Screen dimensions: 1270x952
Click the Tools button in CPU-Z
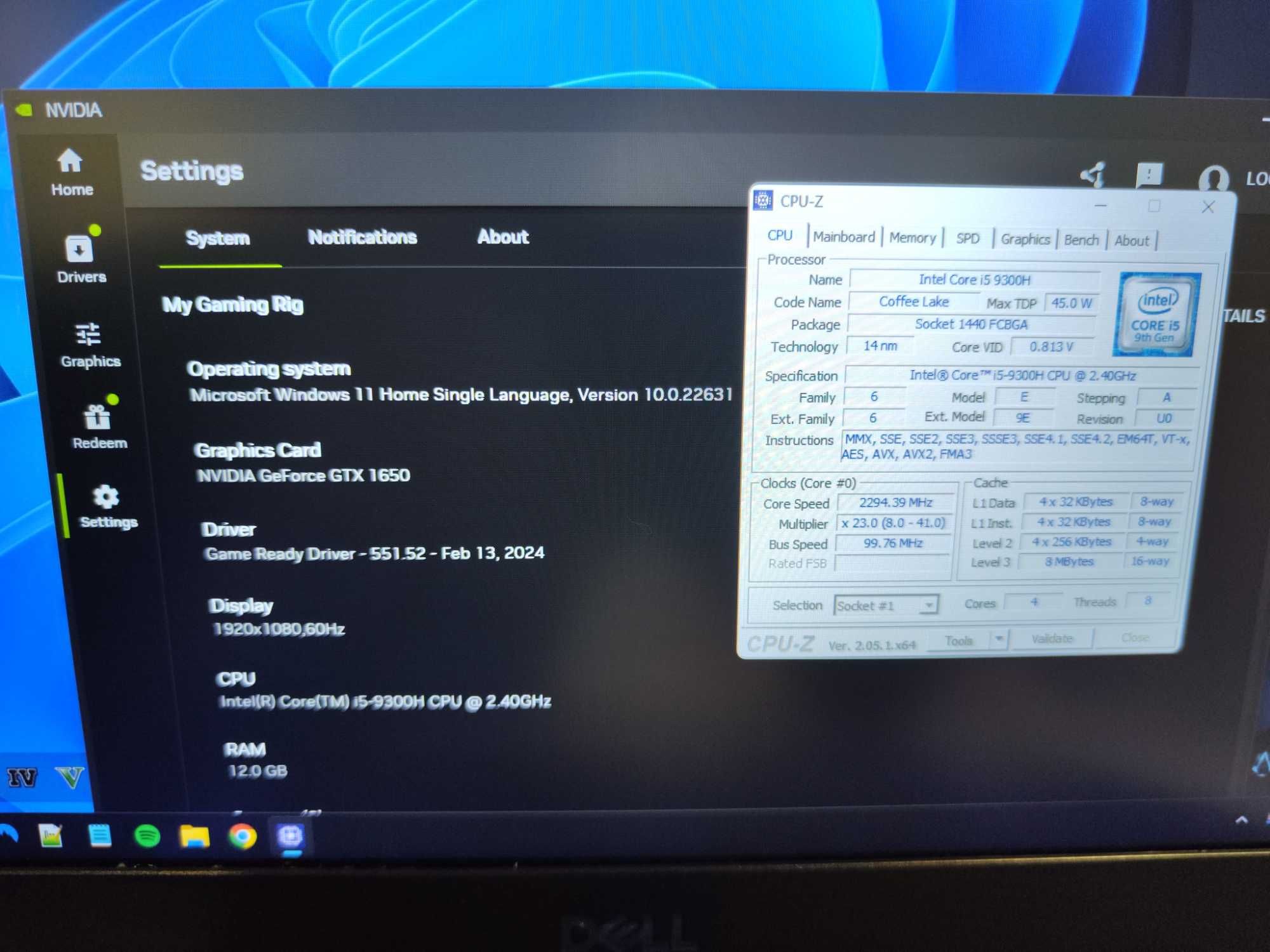coord(958,640)
